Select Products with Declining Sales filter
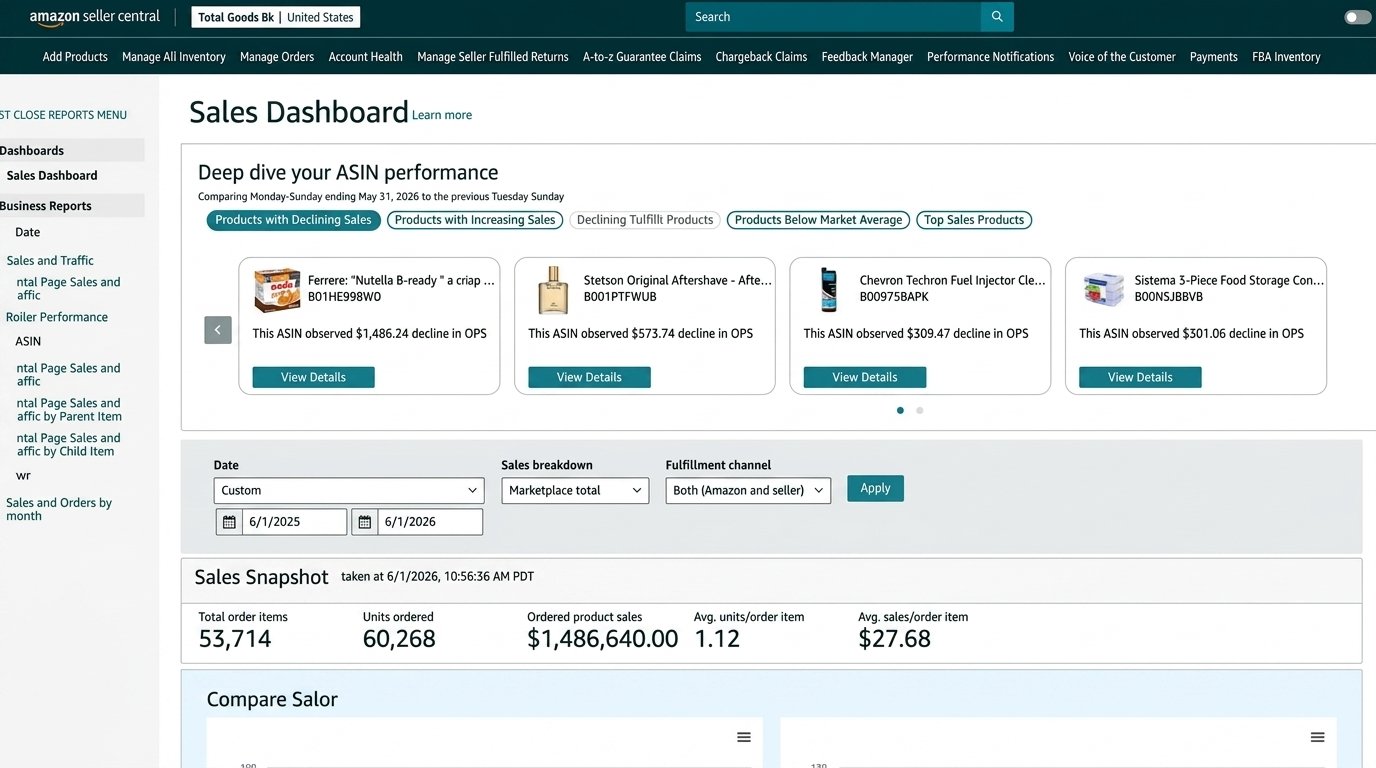The image size is (1376, 768). click(294, 220)
